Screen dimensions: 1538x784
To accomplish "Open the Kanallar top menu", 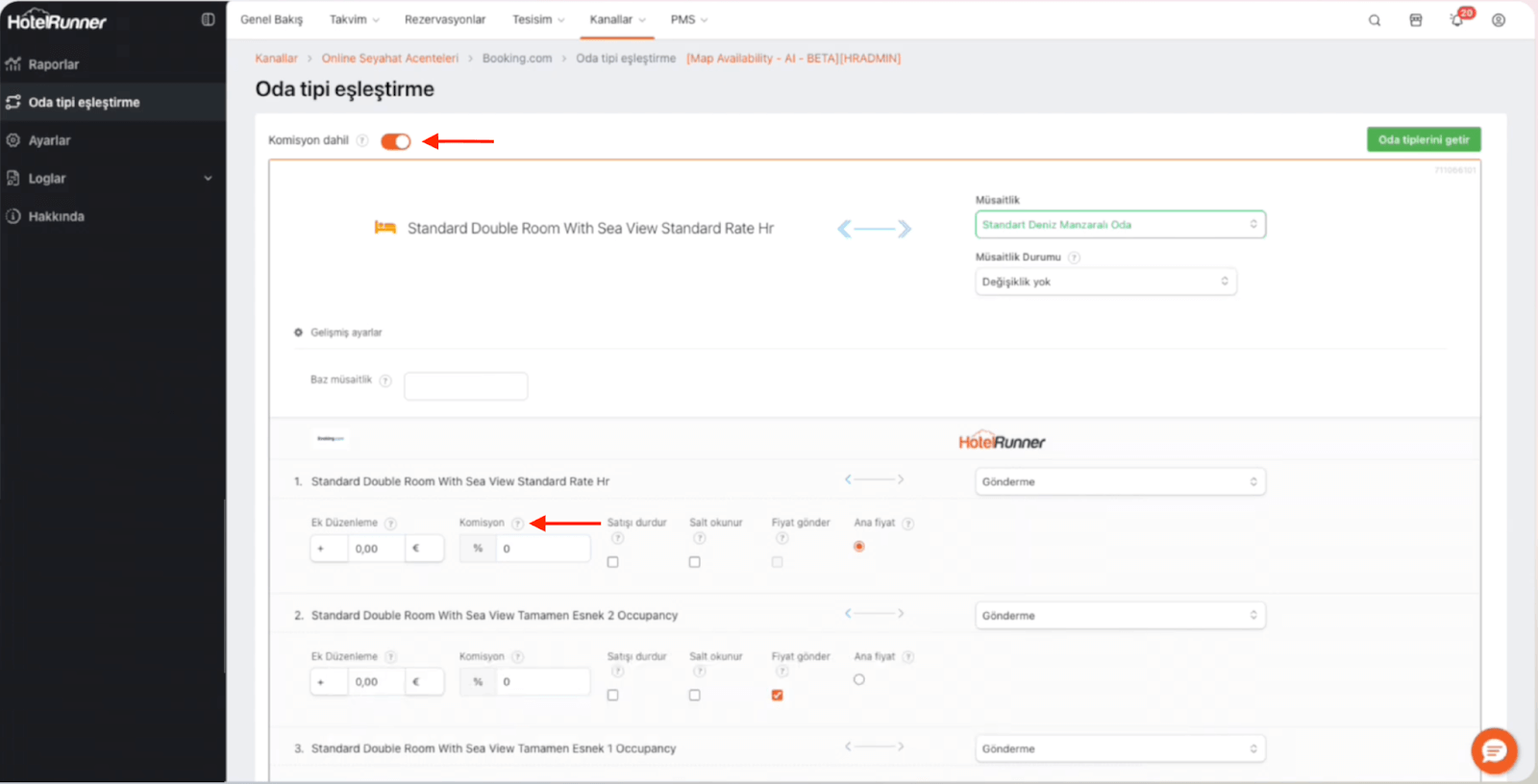I will [617, 20].
